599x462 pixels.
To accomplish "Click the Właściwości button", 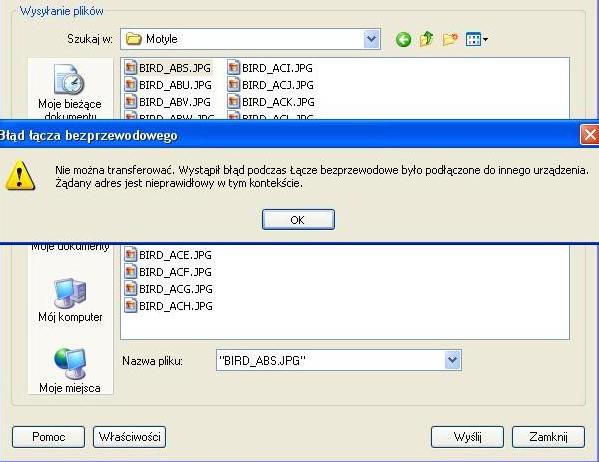I will 130,437.
